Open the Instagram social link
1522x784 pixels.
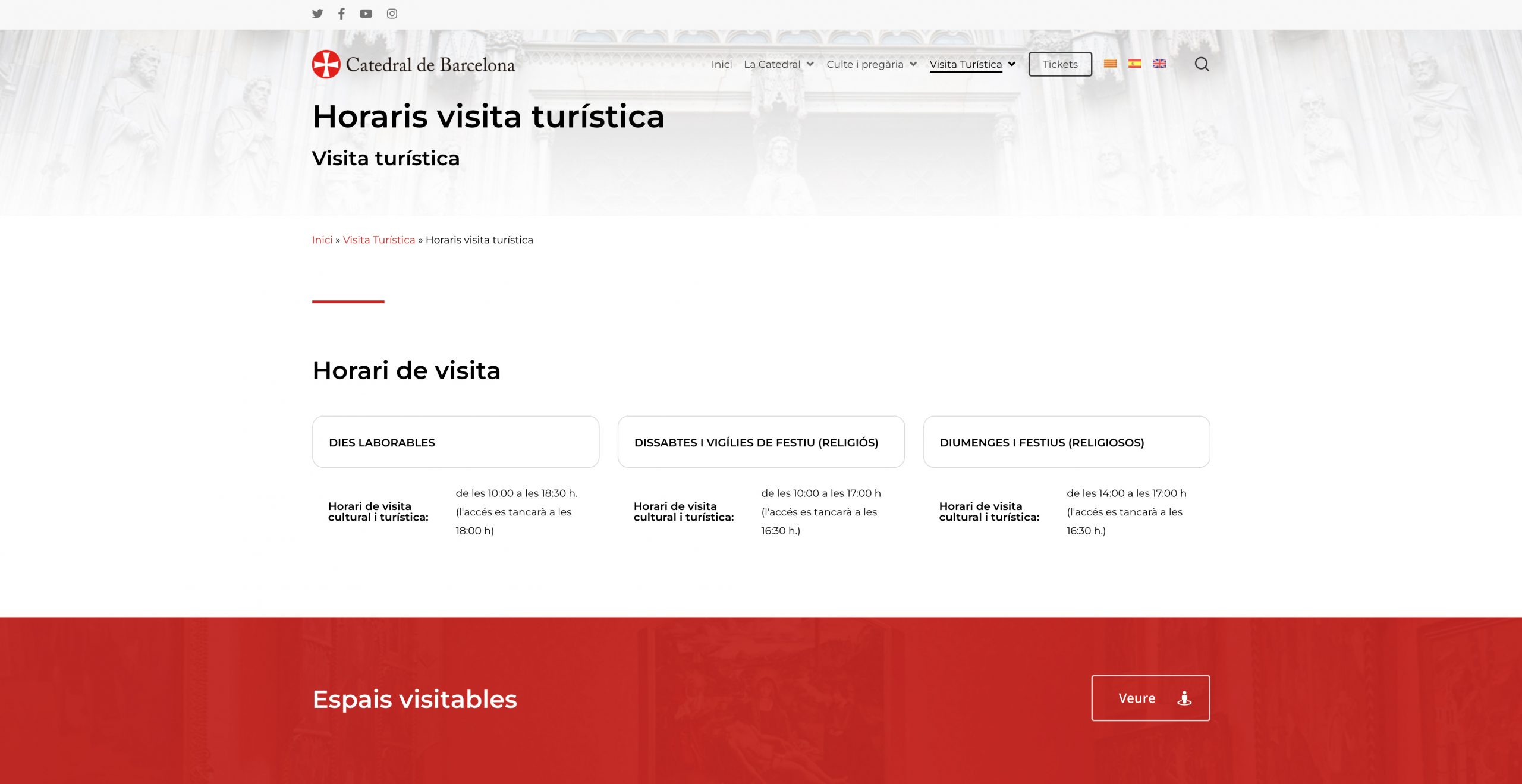(x=392, y=14)
